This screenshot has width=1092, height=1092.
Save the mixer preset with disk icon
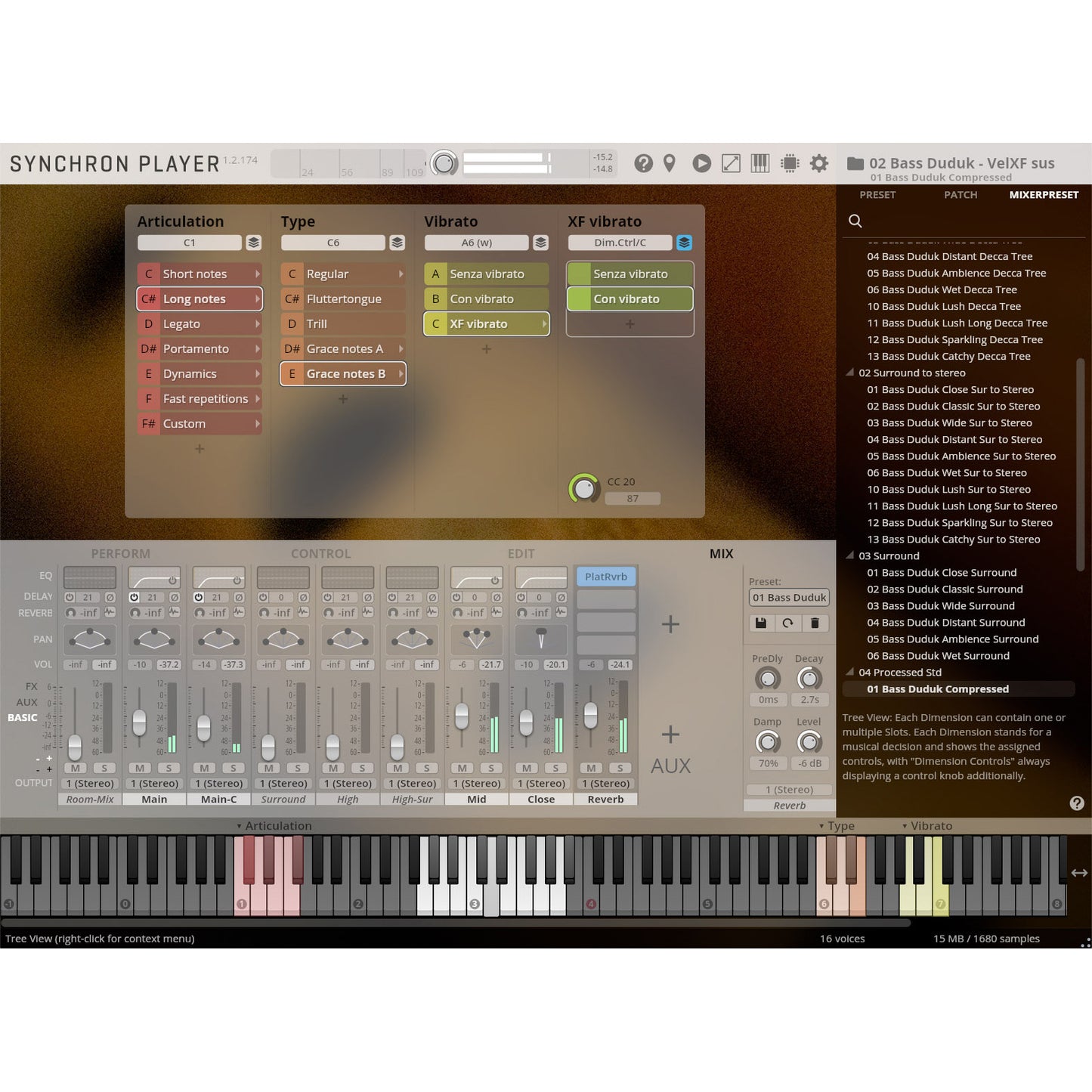tap(761, 623)
